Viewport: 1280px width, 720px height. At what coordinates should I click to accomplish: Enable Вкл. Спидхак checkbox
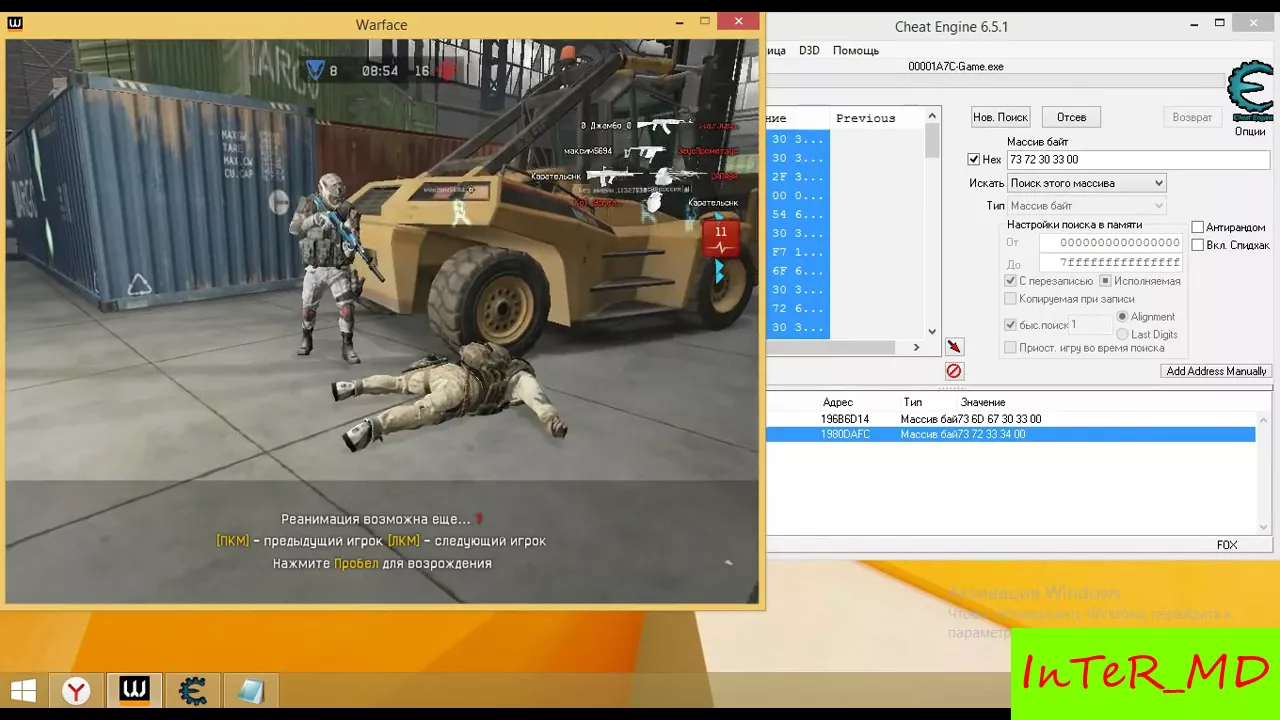click(x=1198, y=246)
